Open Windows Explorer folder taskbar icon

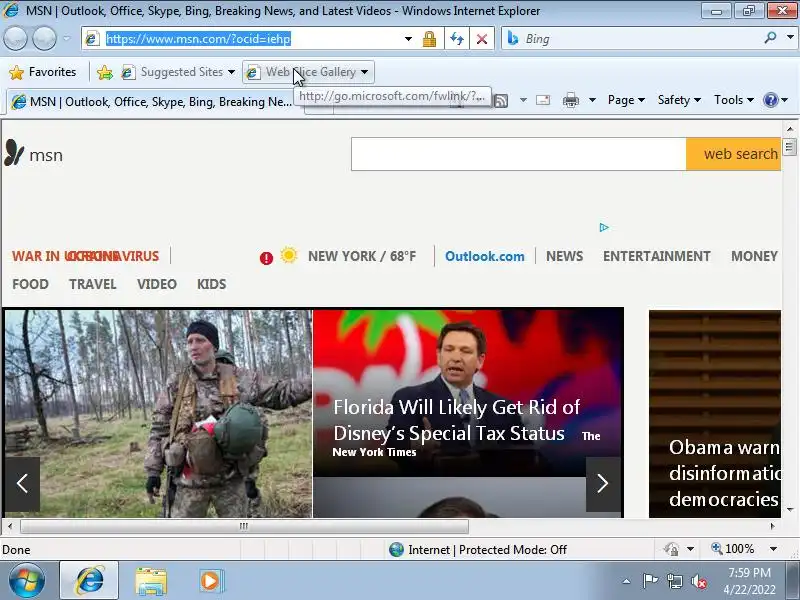coord(151,581)
